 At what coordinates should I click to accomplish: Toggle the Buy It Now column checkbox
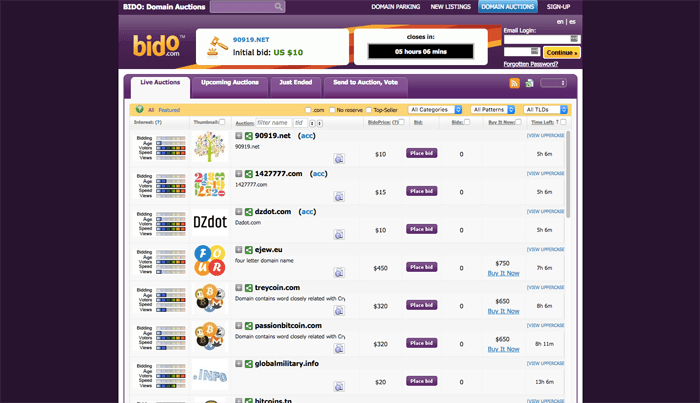pyautogui.click(x=518, y=122)
